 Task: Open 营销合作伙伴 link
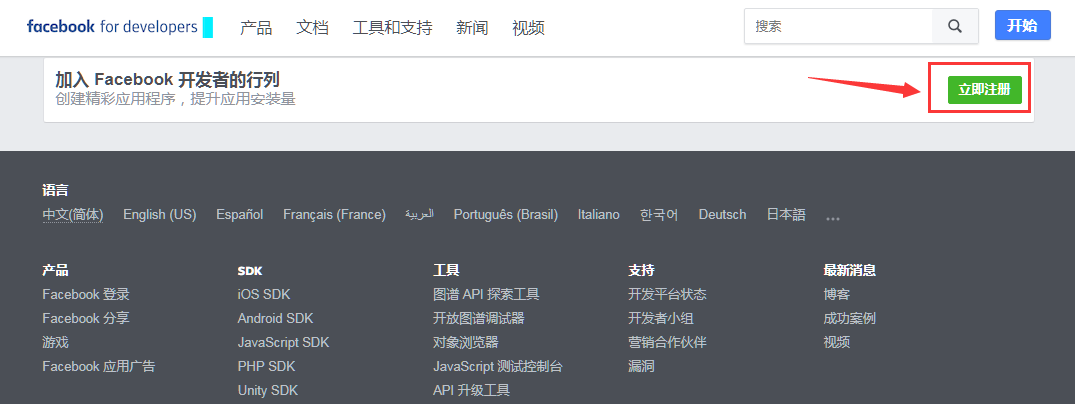(667, 342)
